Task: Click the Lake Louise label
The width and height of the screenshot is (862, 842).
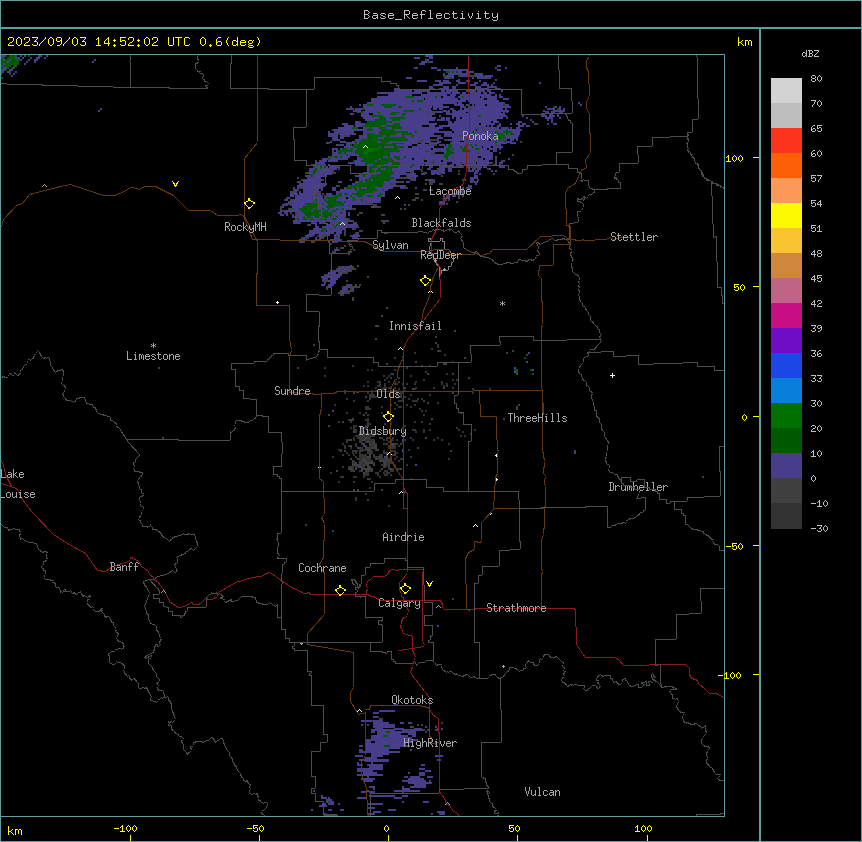Action: tap(18, 484)
